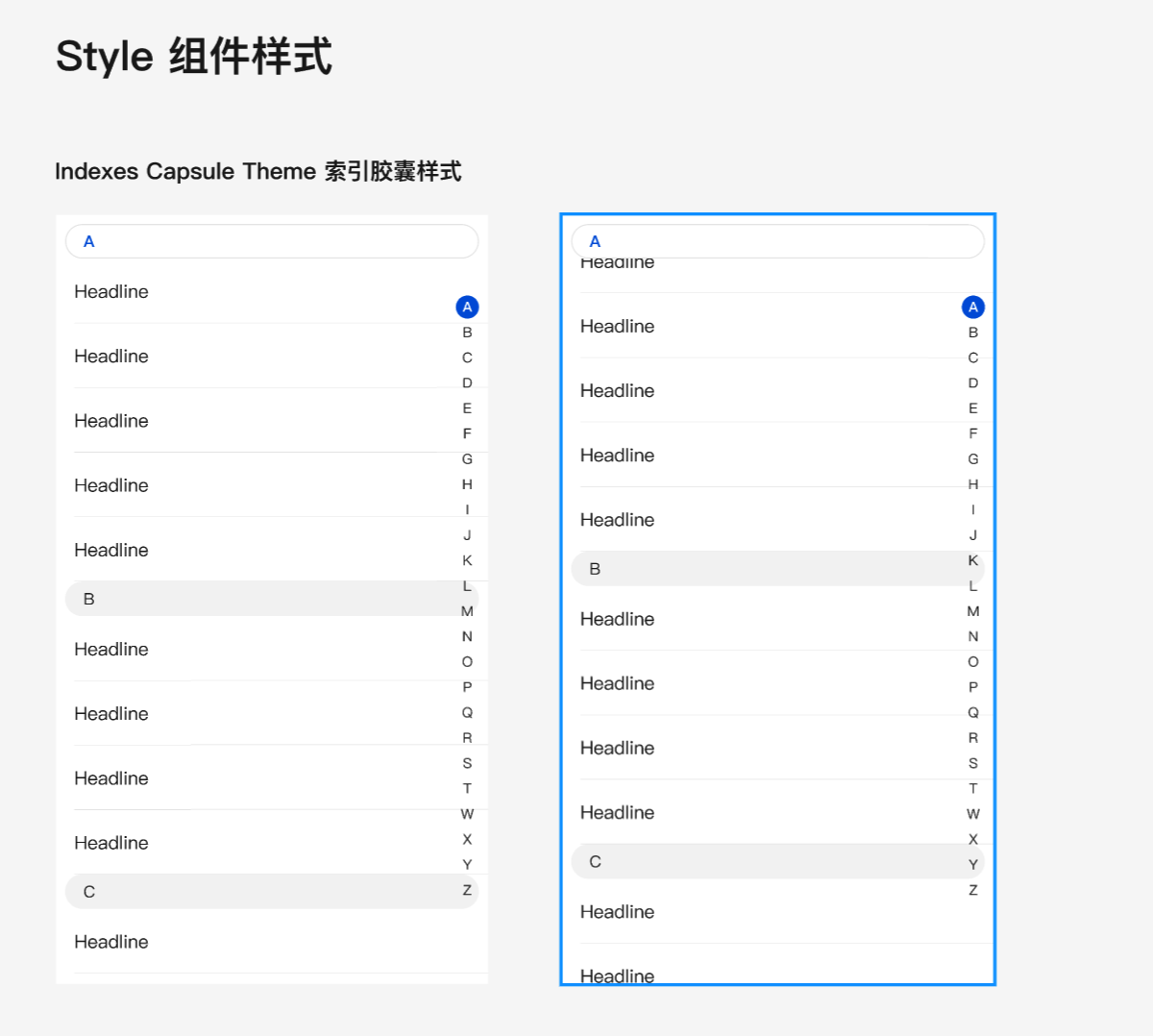Click letter T in the left index bar
The width and height of the screenshot is (1153, 1036).
tap(467, 788)
